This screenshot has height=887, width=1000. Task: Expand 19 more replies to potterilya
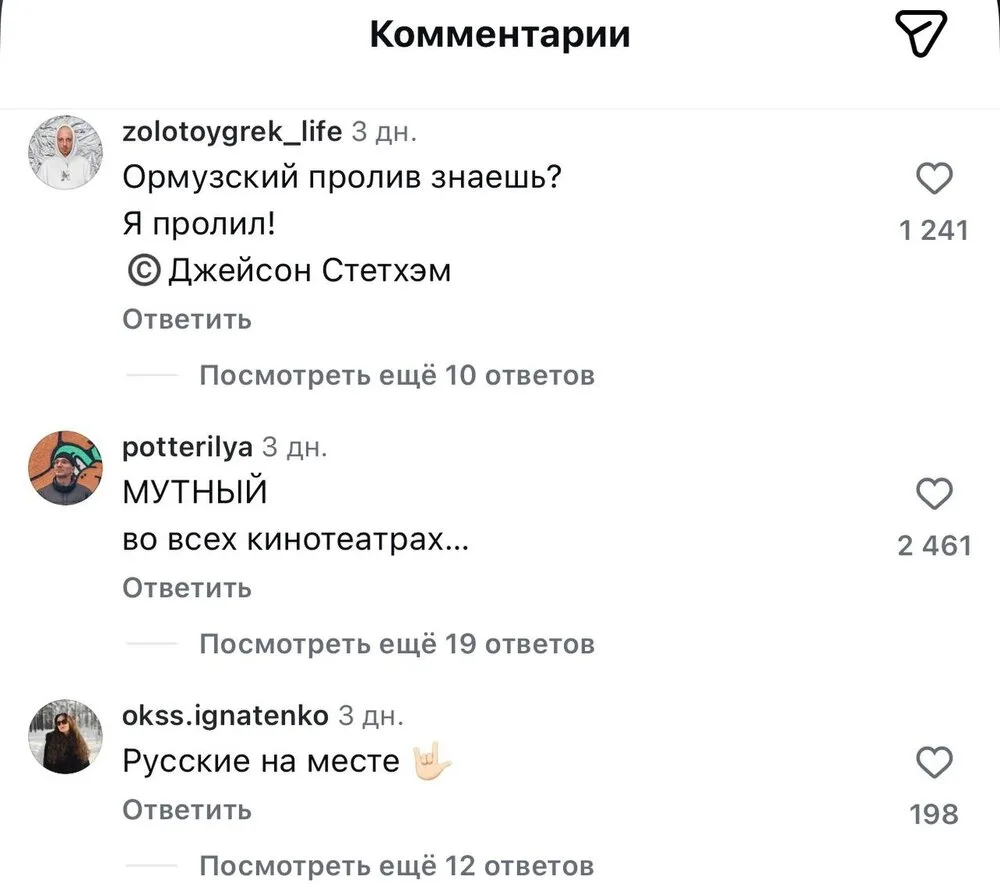[397, 644]
